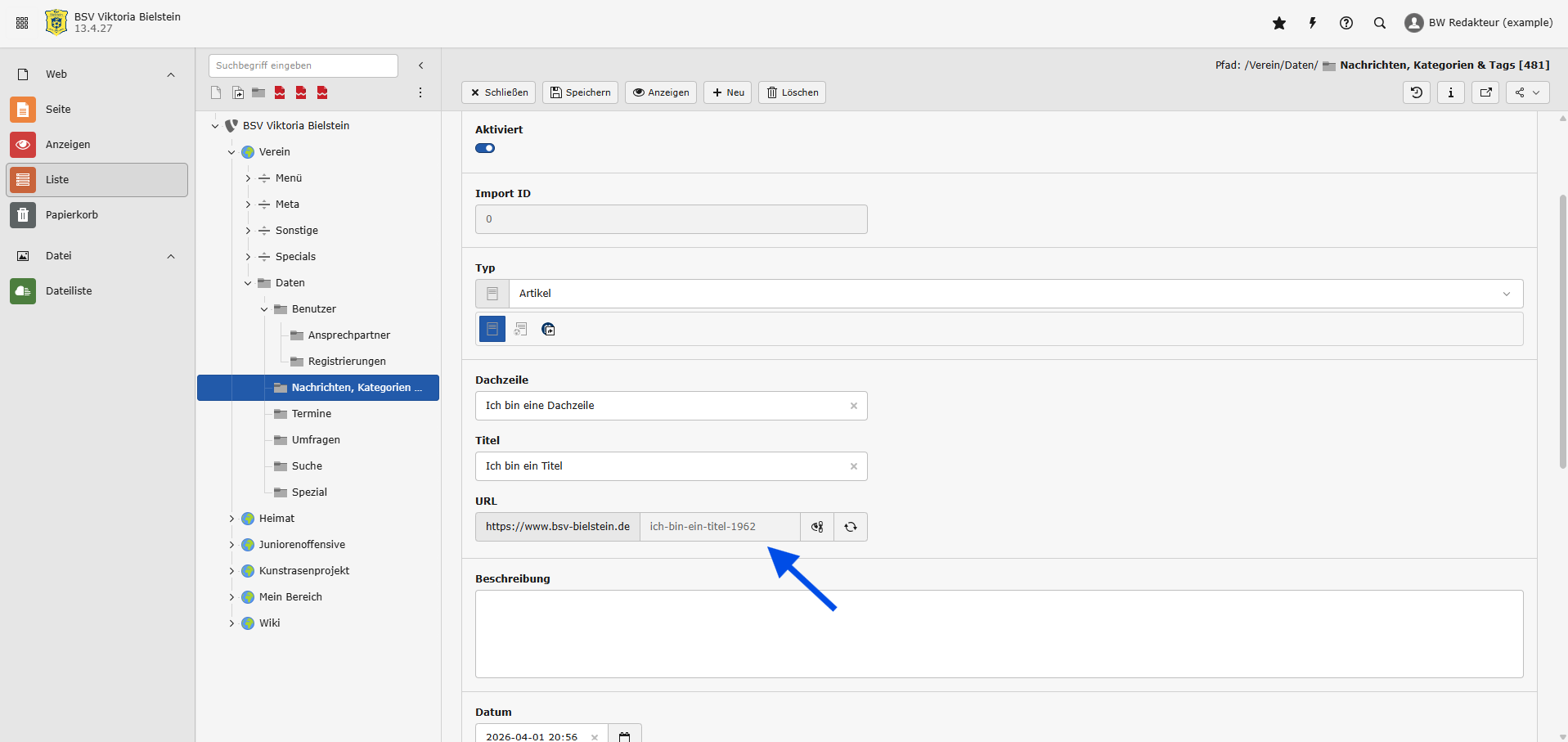
Task: Click into the Beschreibung text area
Action: (x=998, y=634)
